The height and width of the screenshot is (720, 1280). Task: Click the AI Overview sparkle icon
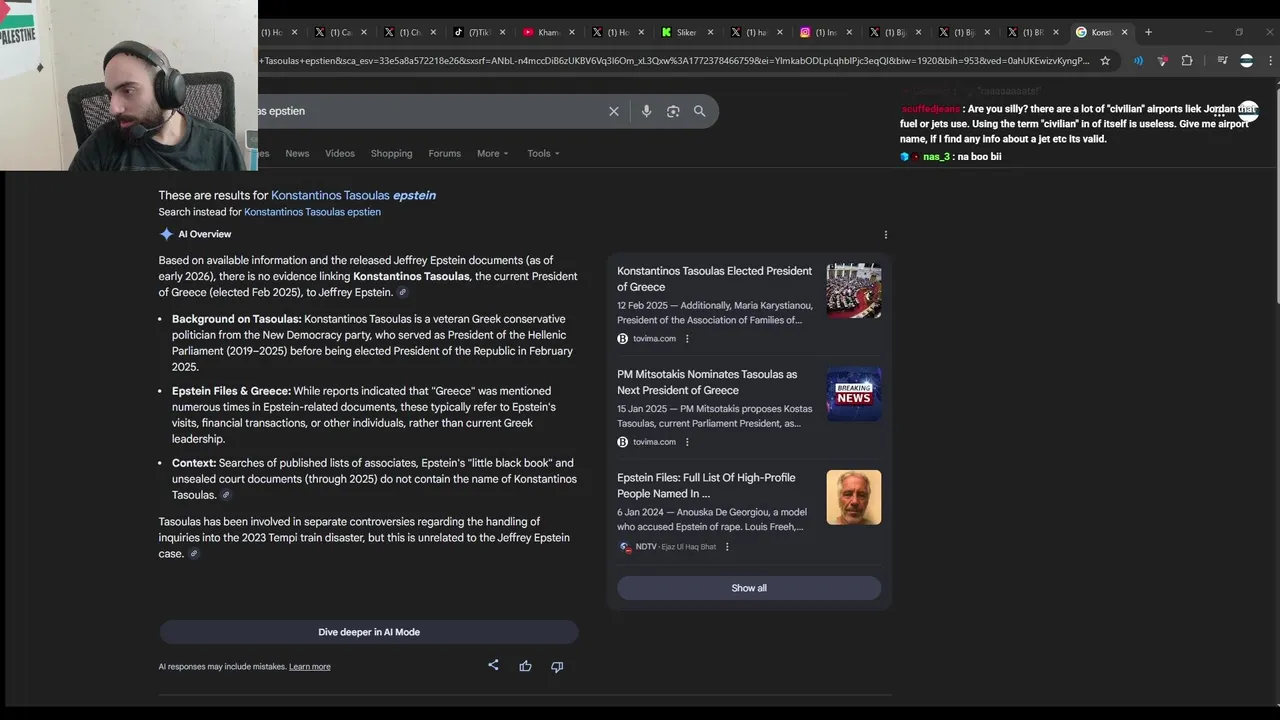pyautogui.click(x=166, y=234)
